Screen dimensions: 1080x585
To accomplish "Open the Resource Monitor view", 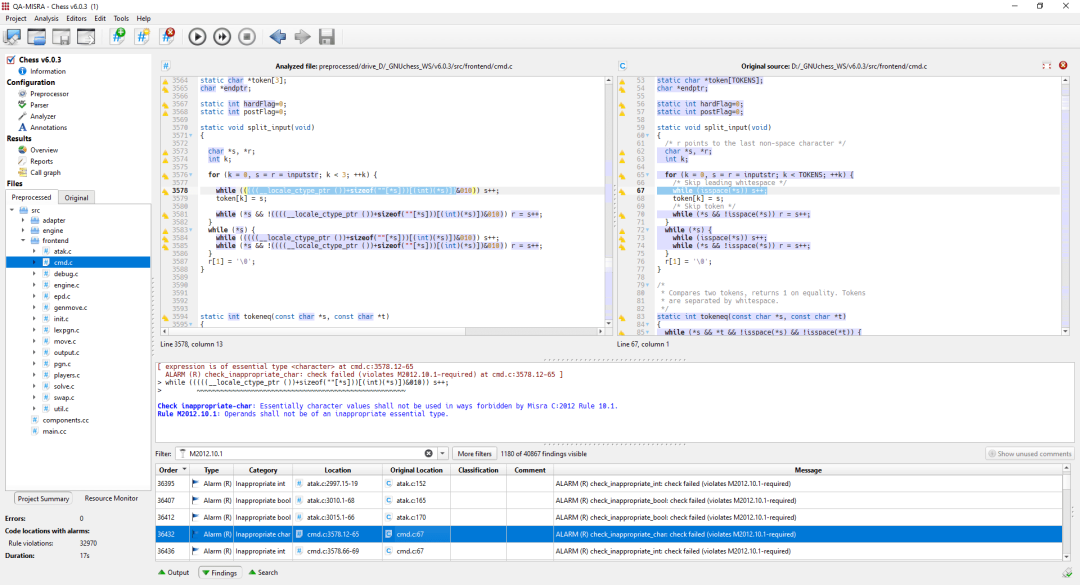I will click(x=111, y=498).
